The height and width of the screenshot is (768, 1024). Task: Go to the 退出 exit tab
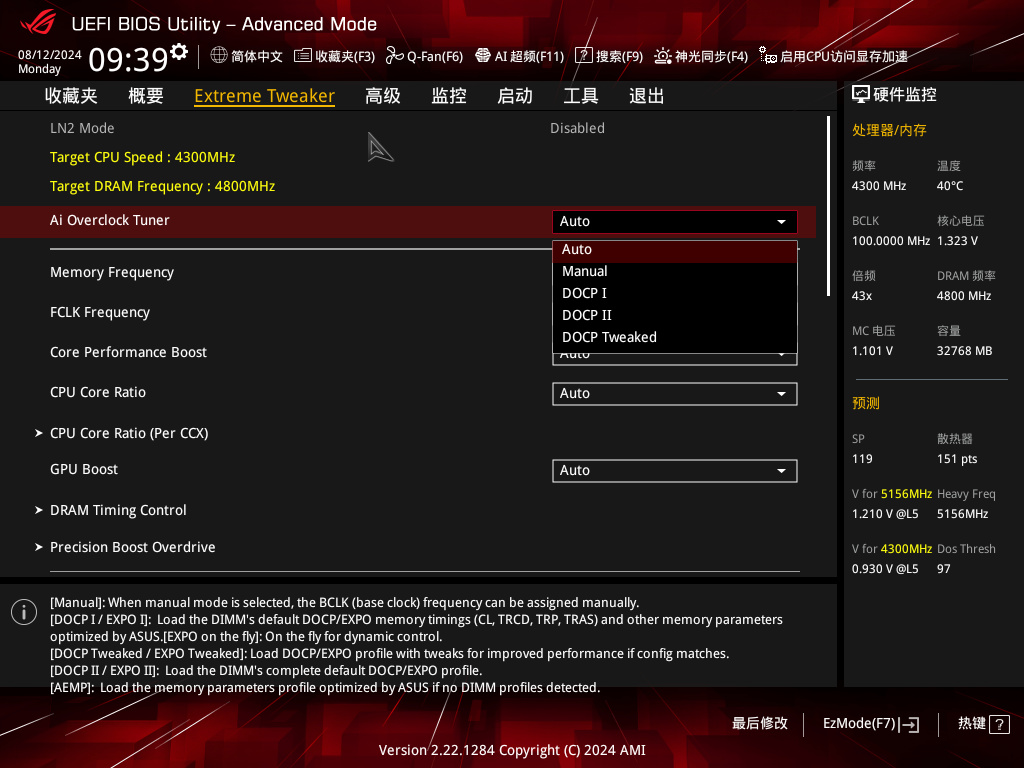tap(647, 96)
